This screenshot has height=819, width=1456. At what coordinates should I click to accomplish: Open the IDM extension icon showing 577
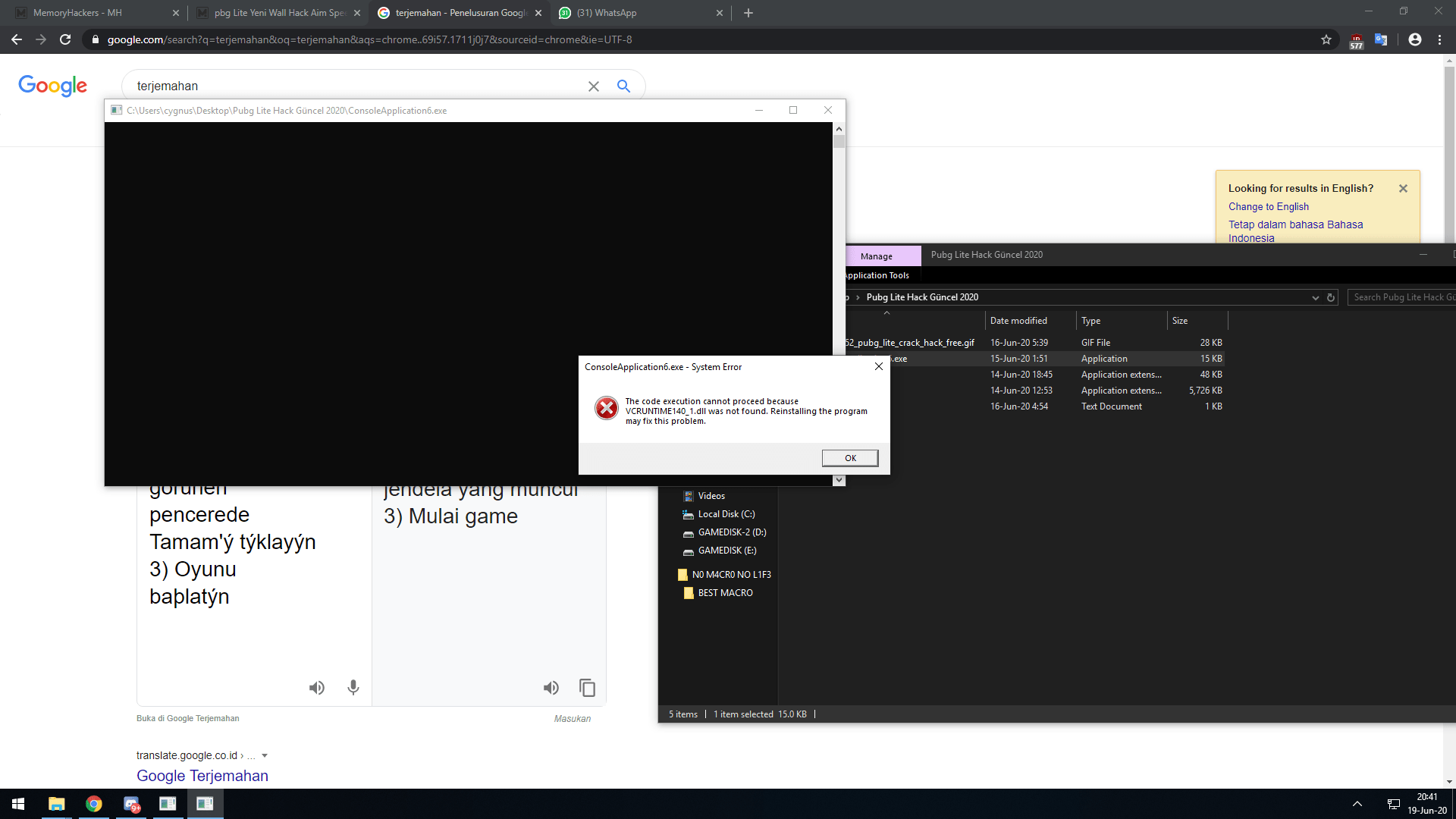(1357, 40)
